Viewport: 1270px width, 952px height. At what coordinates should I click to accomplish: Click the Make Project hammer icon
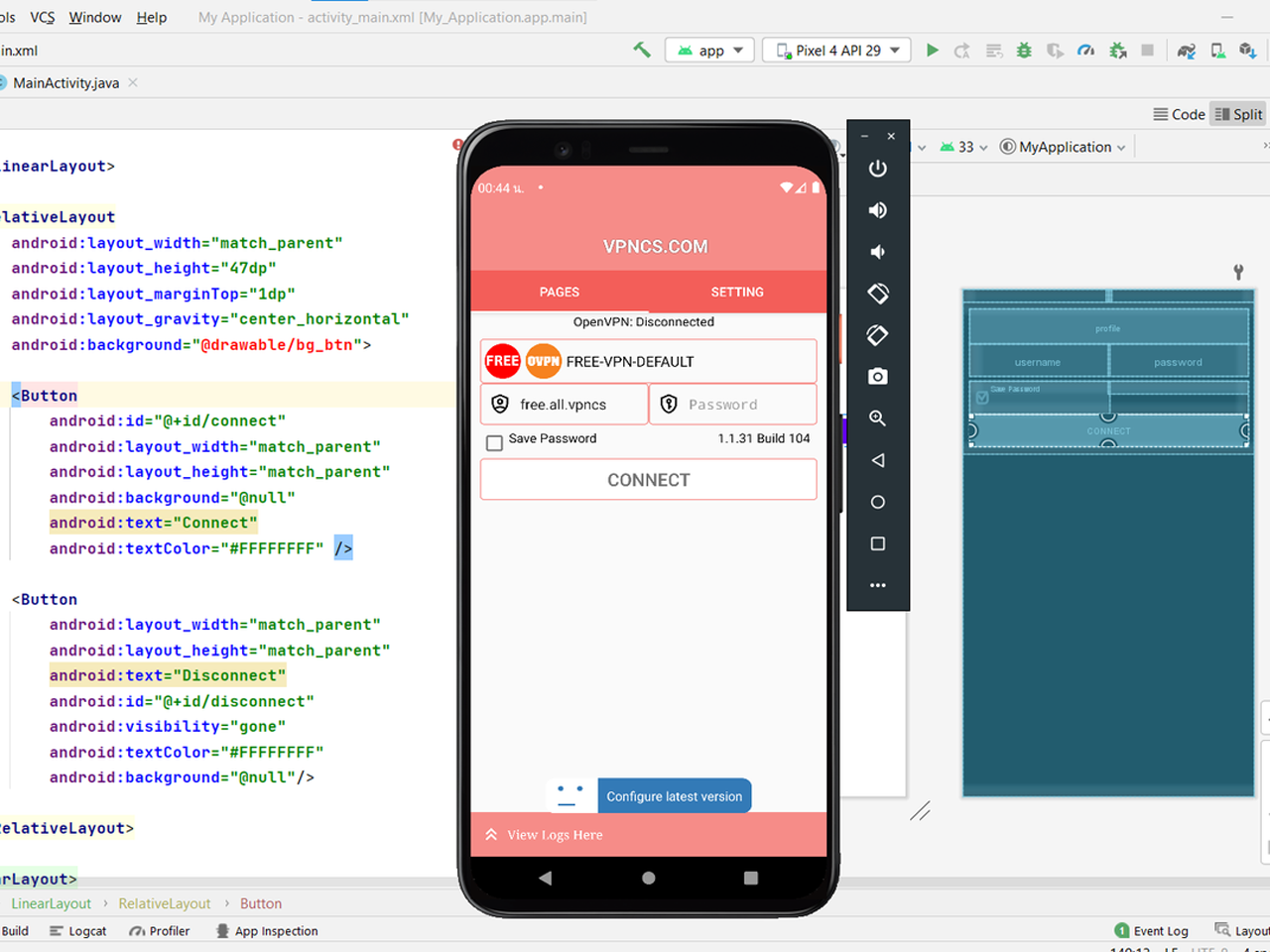point(642,50)
